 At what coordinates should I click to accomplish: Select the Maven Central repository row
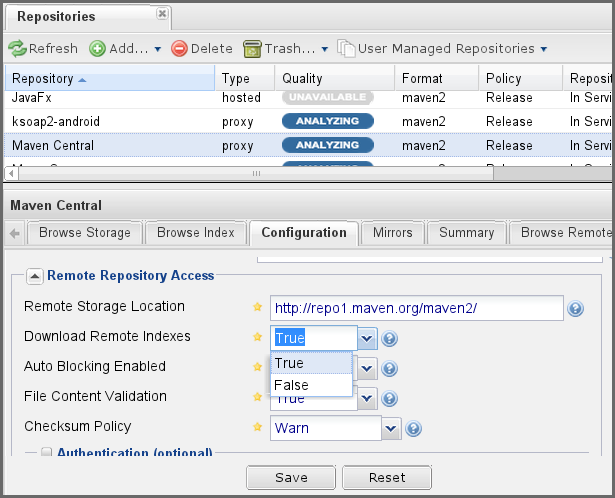[308, 145]
